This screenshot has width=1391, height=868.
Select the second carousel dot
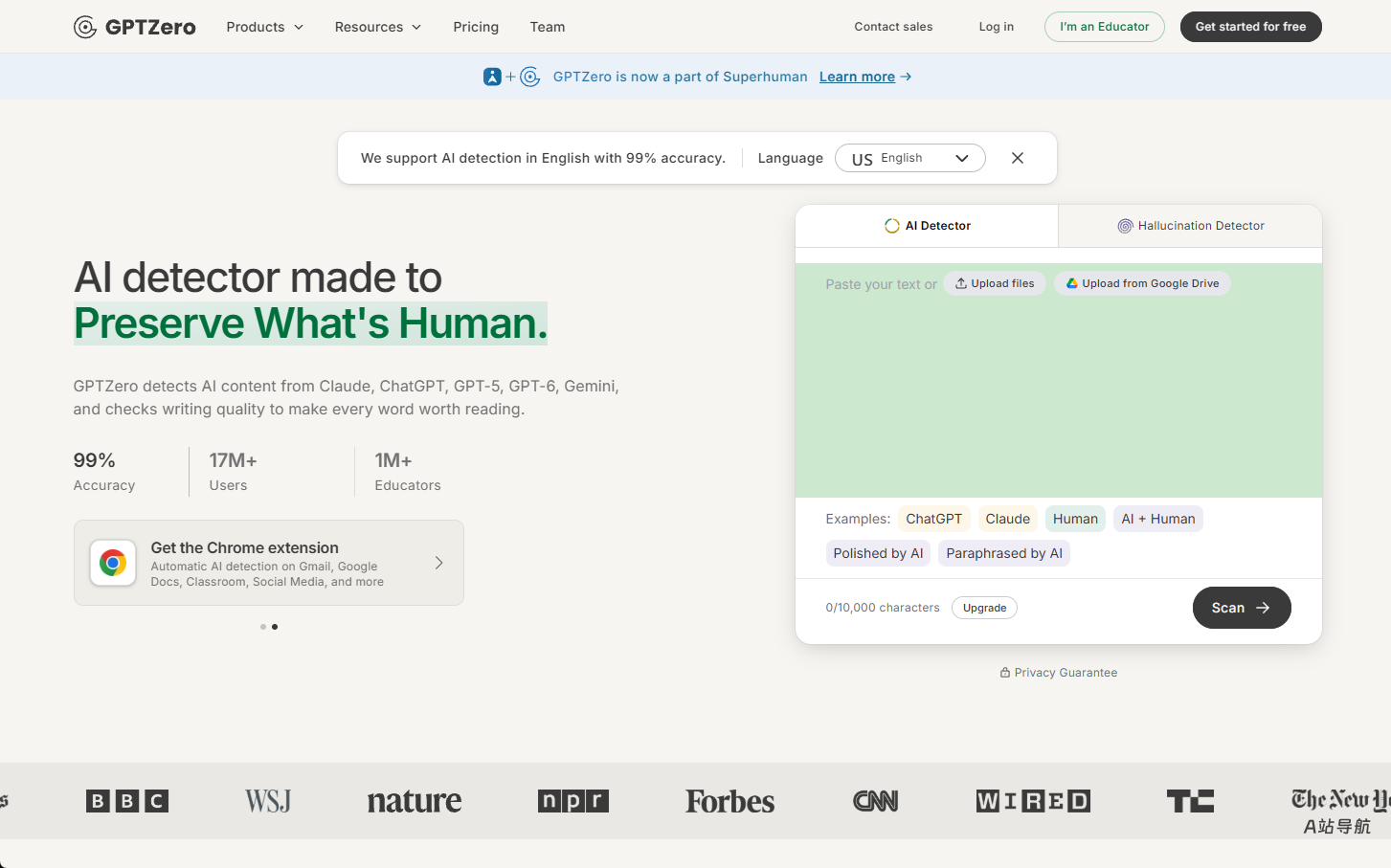275,627
